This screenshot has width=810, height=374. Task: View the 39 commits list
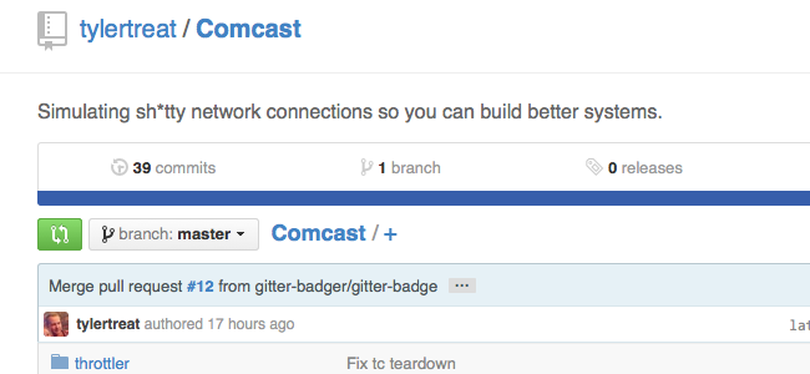pos(174,168)
